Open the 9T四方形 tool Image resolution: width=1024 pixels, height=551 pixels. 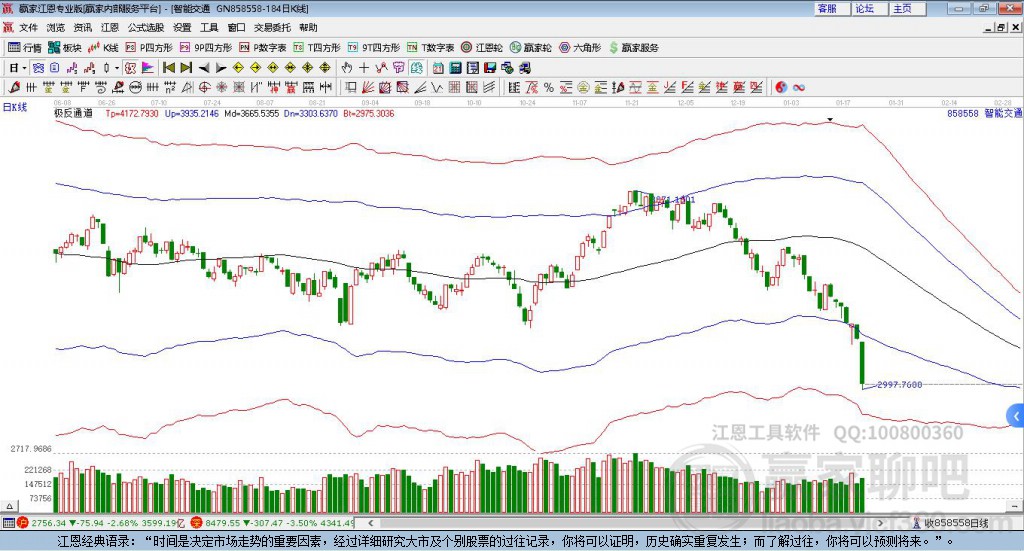tap(374, 48)
